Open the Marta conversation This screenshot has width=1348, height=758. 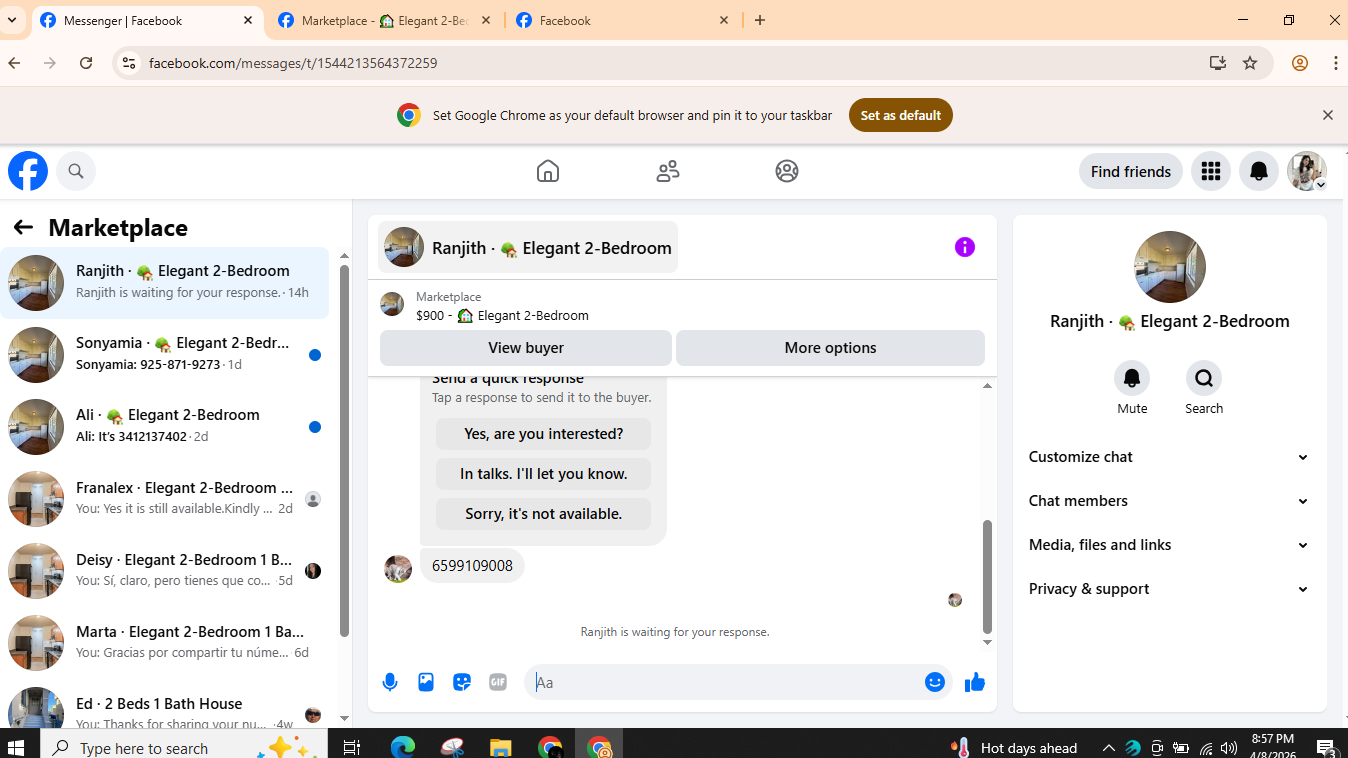coord(164,642)
